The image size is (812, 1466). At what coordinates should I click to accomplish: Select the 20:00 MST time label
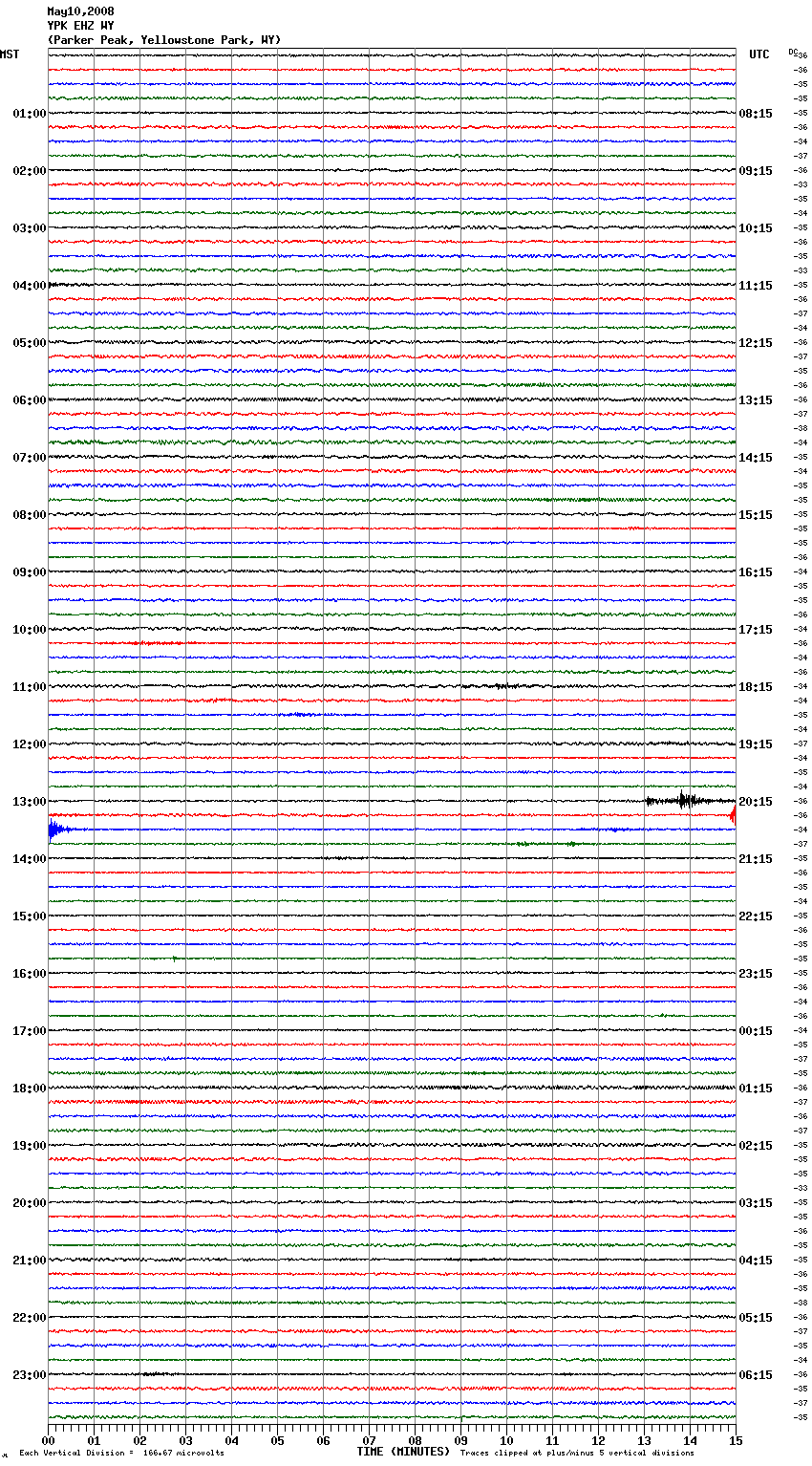point(29,1203)
